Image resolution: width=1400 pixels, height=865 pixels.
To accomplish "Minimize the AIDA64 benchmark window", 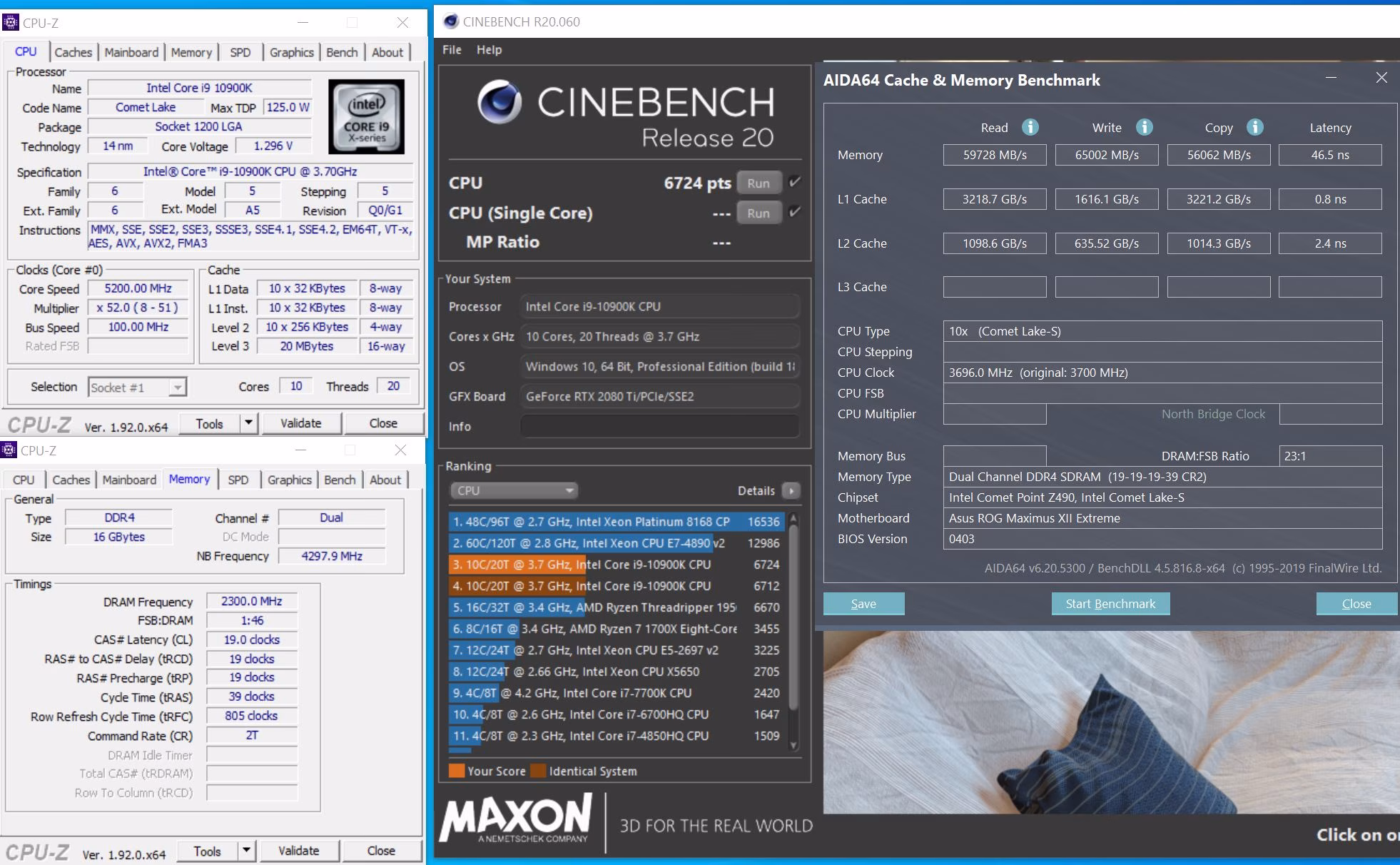I will (x=1331, y=78).
